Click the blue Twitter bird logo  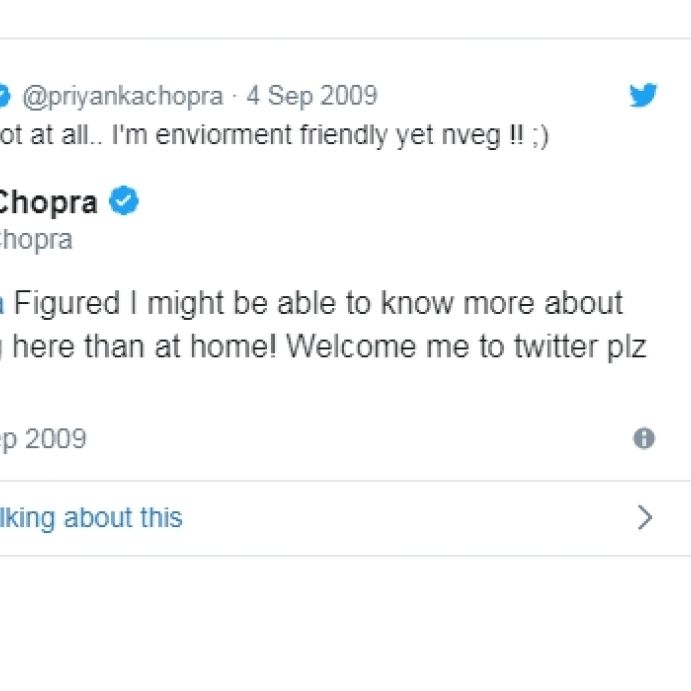[643, 94]
